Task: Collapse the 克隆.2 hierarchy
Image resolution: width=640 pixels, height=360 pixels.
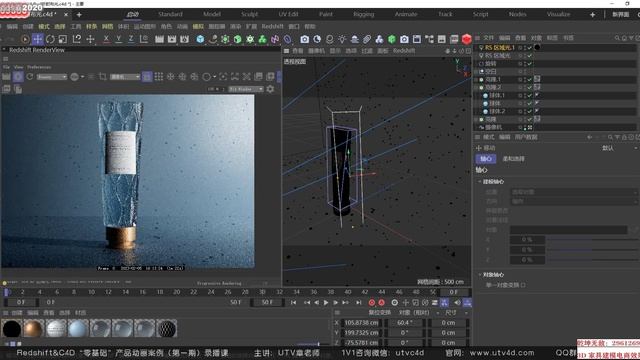Action: pos(476,87)
